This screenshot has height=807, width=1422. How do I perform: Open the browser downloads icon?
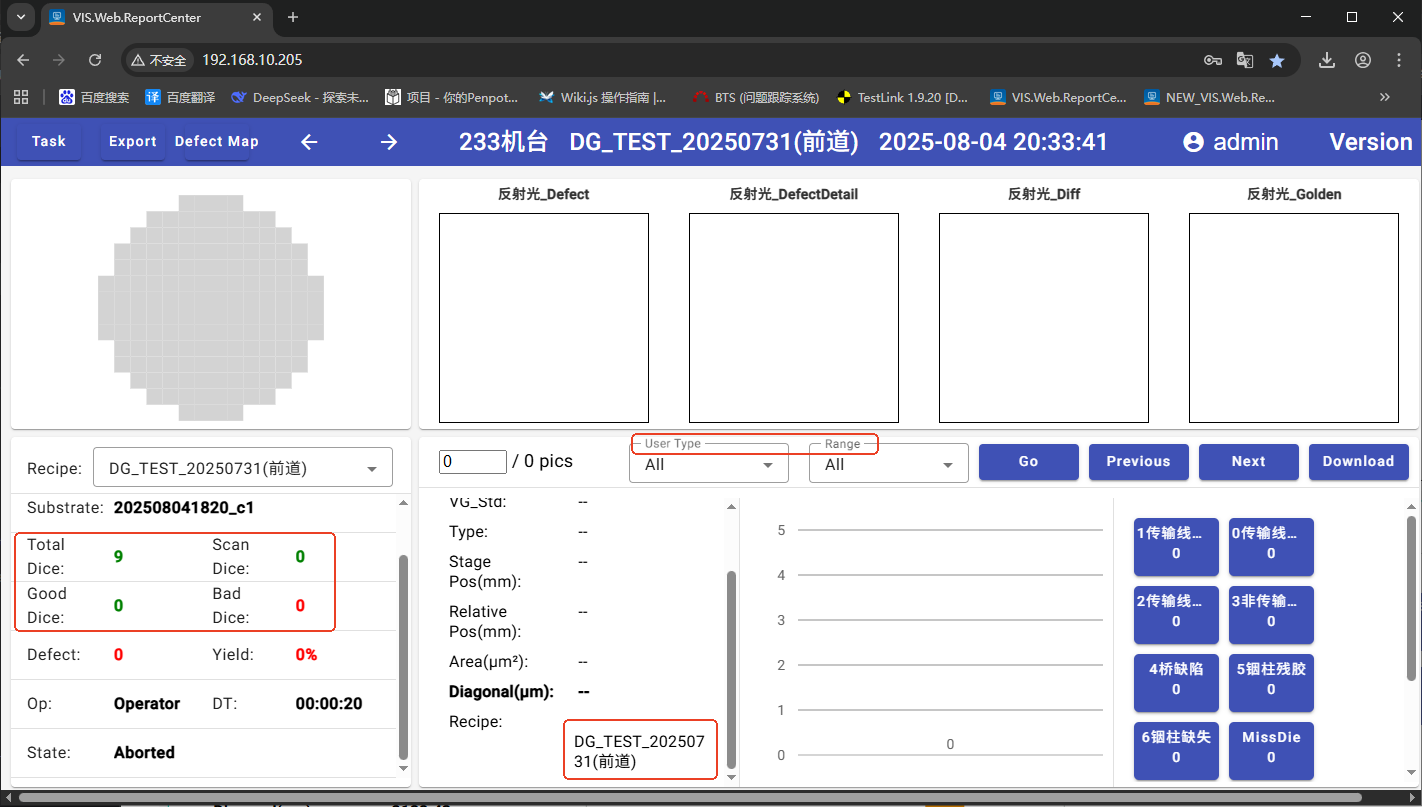point(1327,60)
